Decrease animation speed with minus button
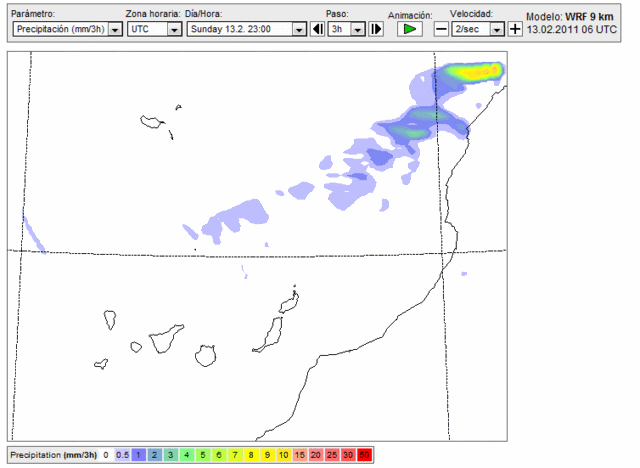 point(441,29)
